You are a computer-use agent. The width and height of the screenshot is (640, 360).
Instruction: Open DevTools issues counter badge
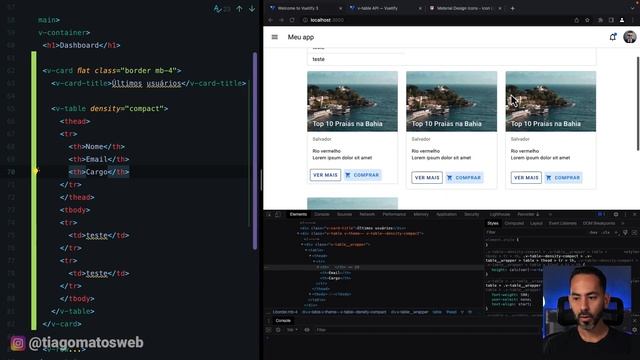(601, 214)
